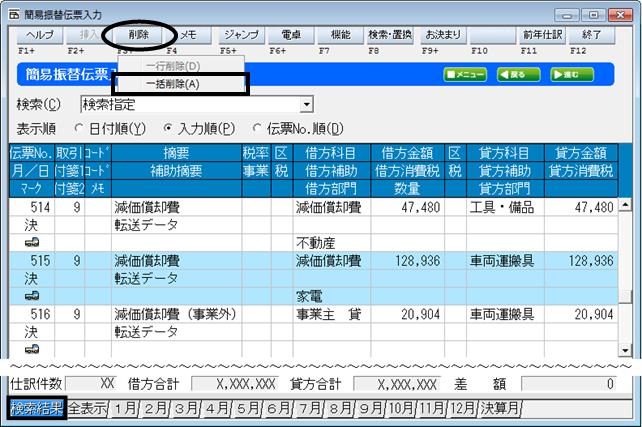Click the green 進む forward button
Image resolution: width=642 pixels, height=427 pixels.
[x=572, y=75]
